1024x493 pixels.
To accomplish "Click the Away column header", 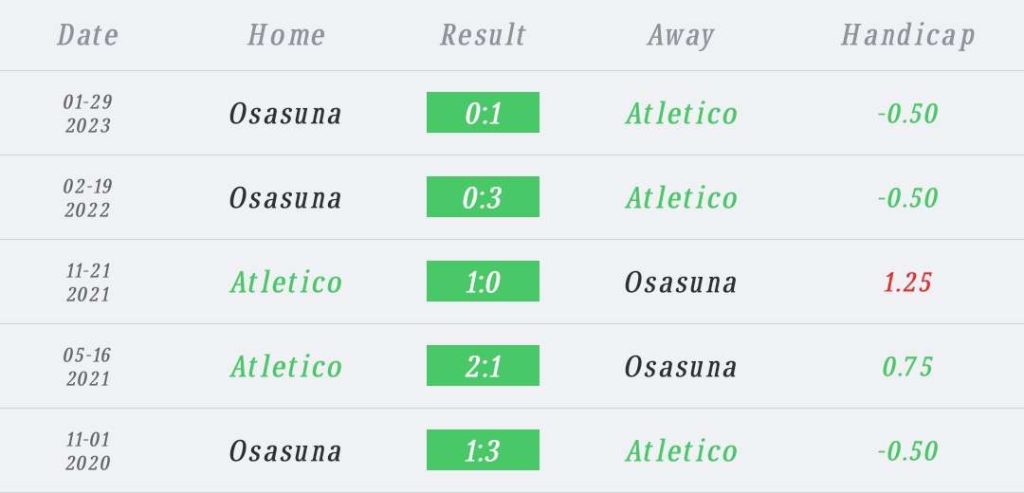I will [x=680, y=37].
